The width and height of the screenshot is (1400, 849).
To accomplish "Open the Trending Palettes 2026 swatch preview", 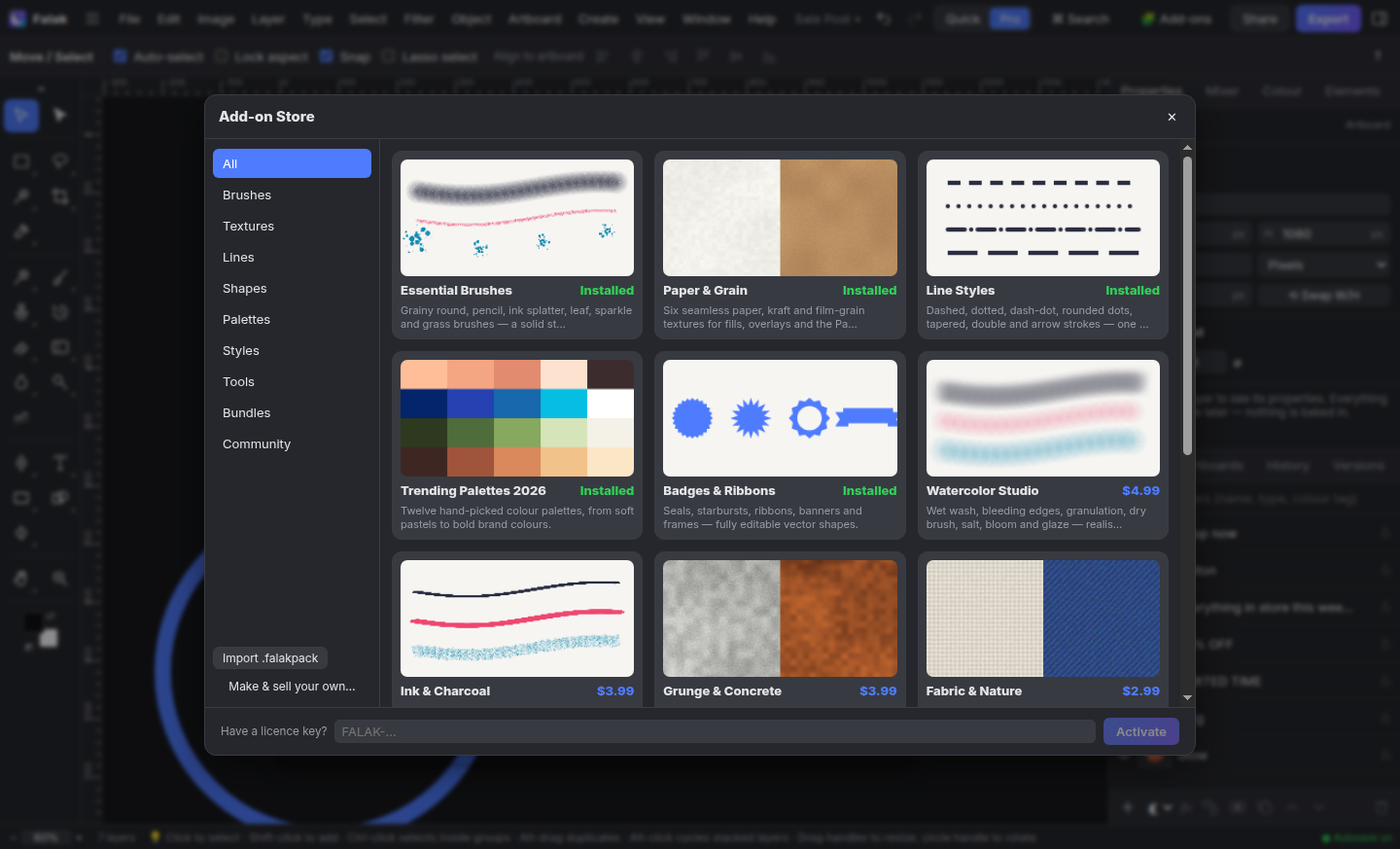I will 517,418.
